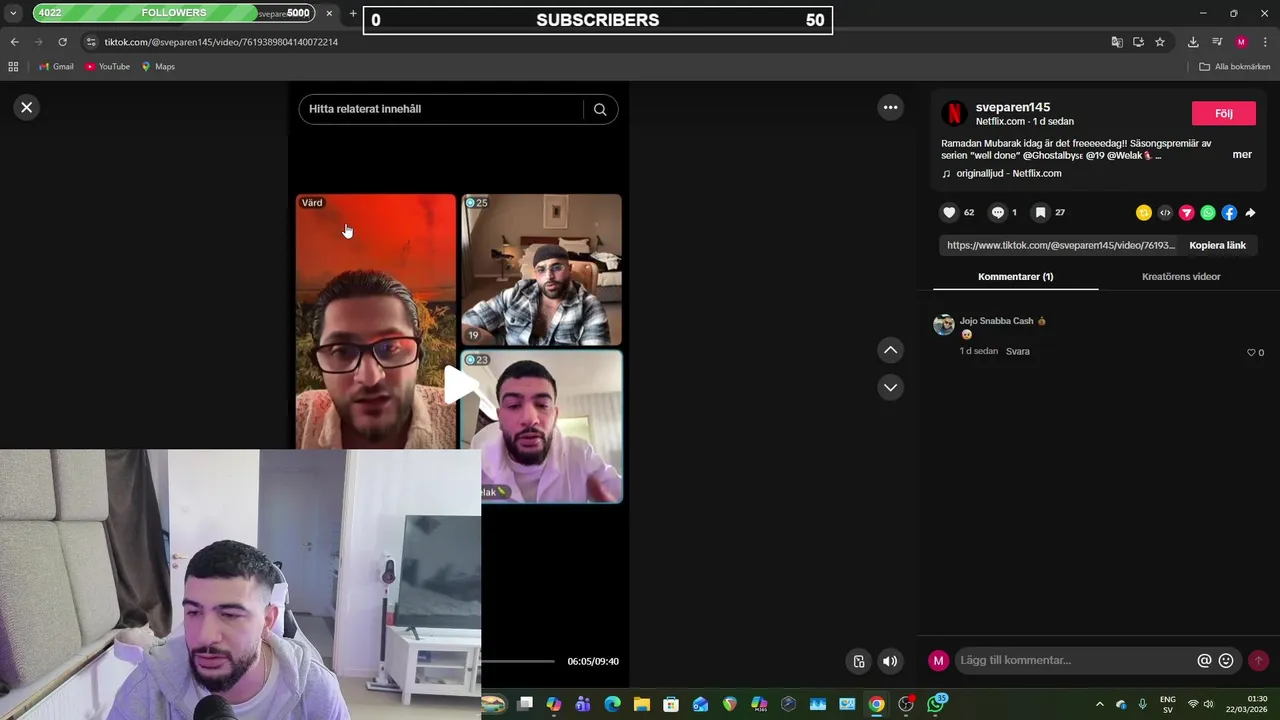Reload the page
Image resolution: width=1280 pixels, height=720 pixels.
62,42
